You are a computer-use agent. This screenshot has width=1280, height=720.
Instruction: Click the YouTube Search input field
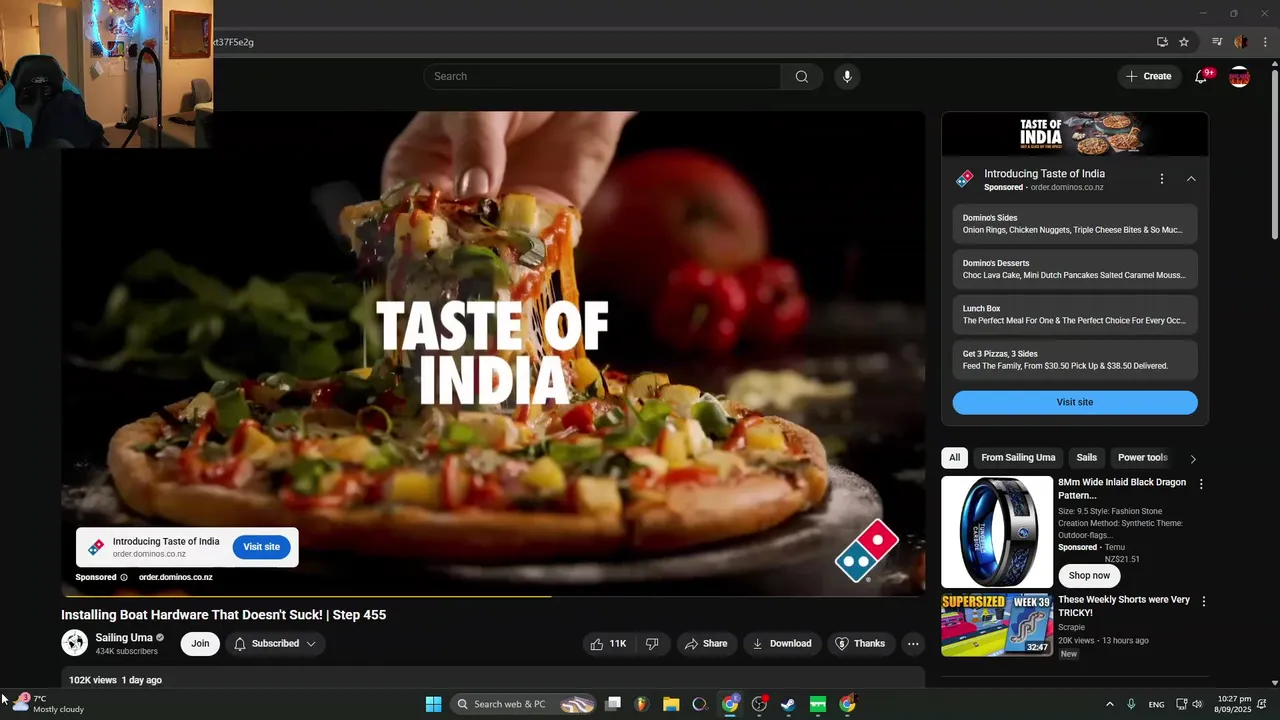tap(602, 77)
